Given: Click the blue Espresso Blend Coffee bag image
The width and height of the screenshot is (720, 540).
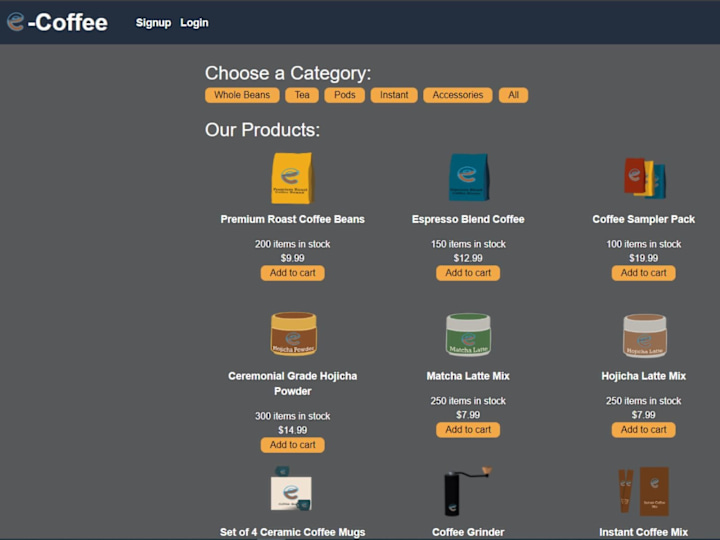Looking at the screenshot, I should point(468,177).
